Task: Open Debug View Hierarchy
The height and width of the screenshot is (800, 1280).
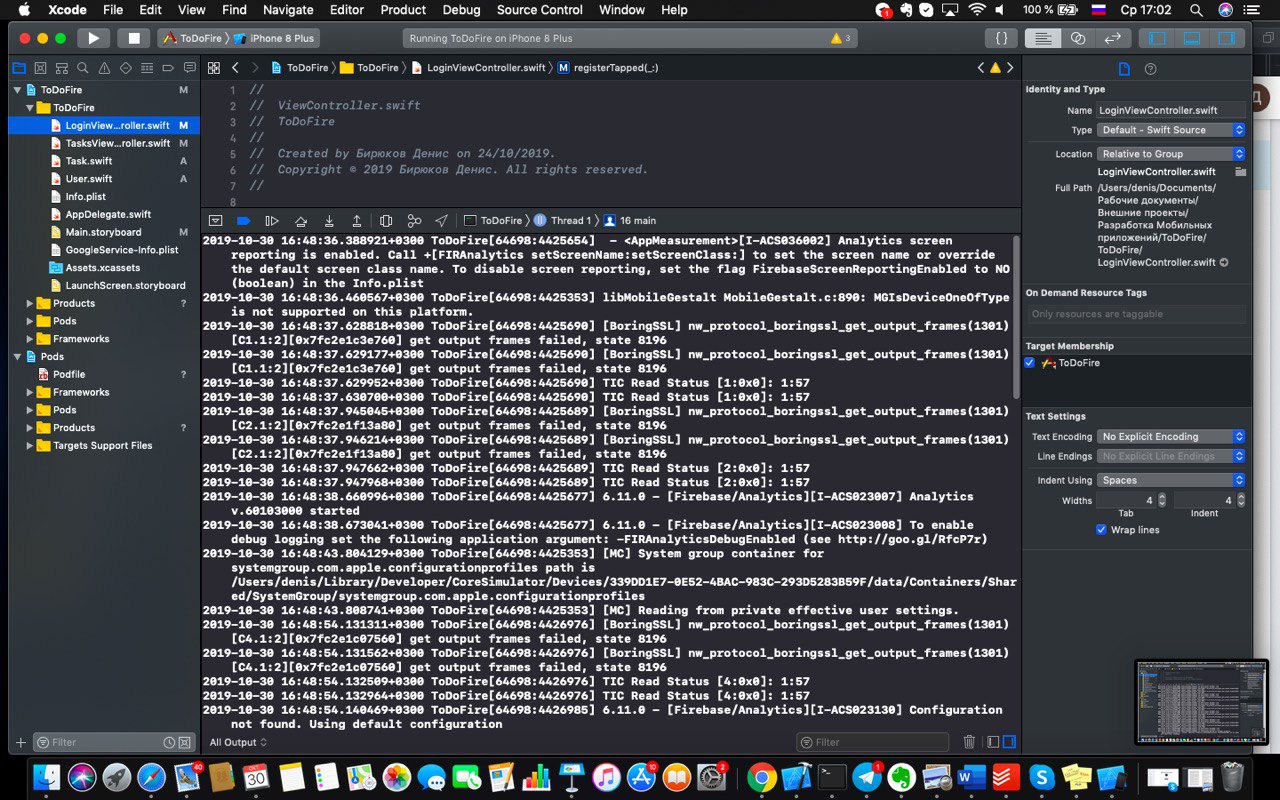Action: (x=386, y=220)
